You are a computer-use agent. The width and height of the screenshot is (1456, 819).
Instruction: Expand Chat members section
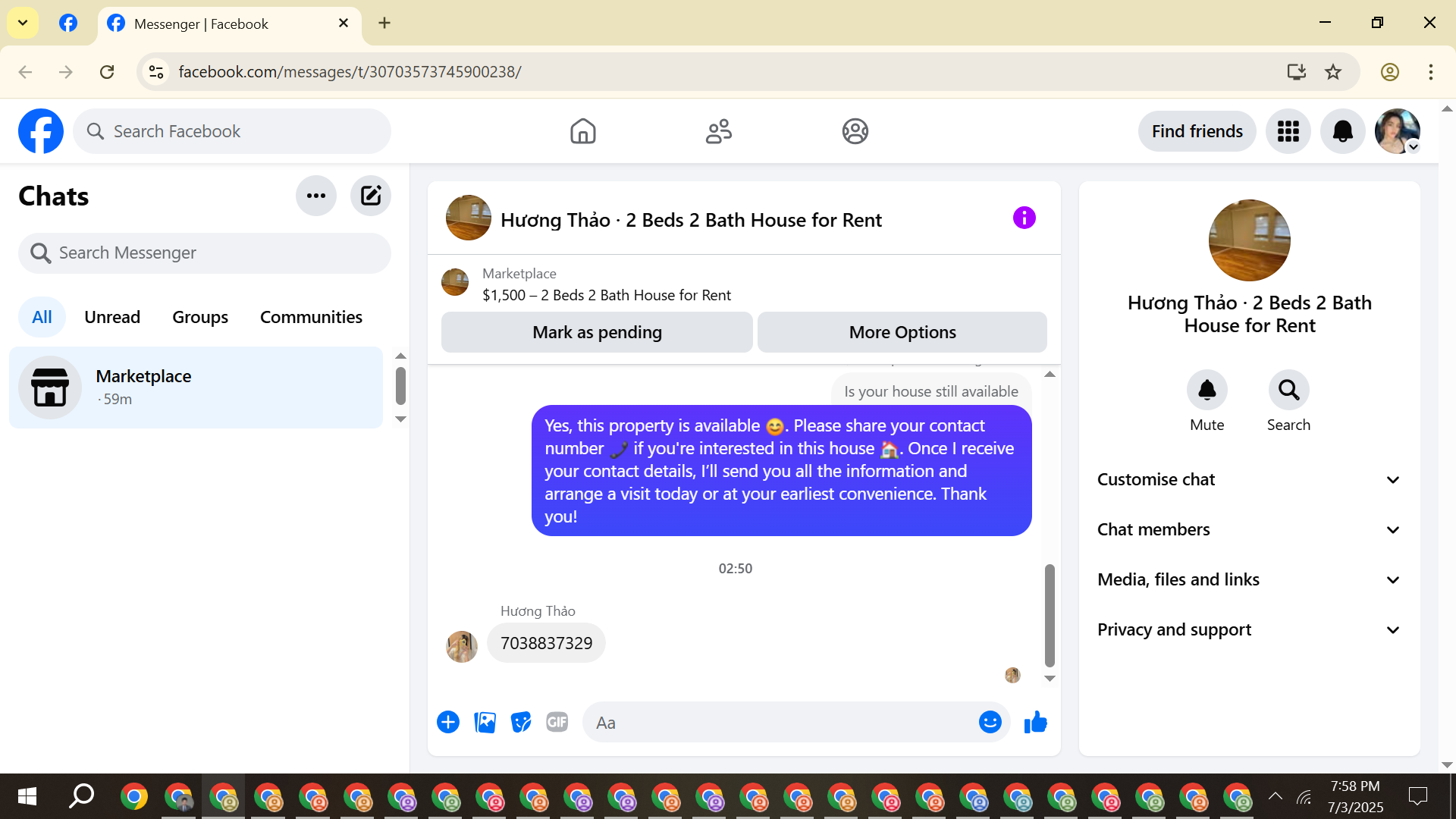coord(1249,529)
